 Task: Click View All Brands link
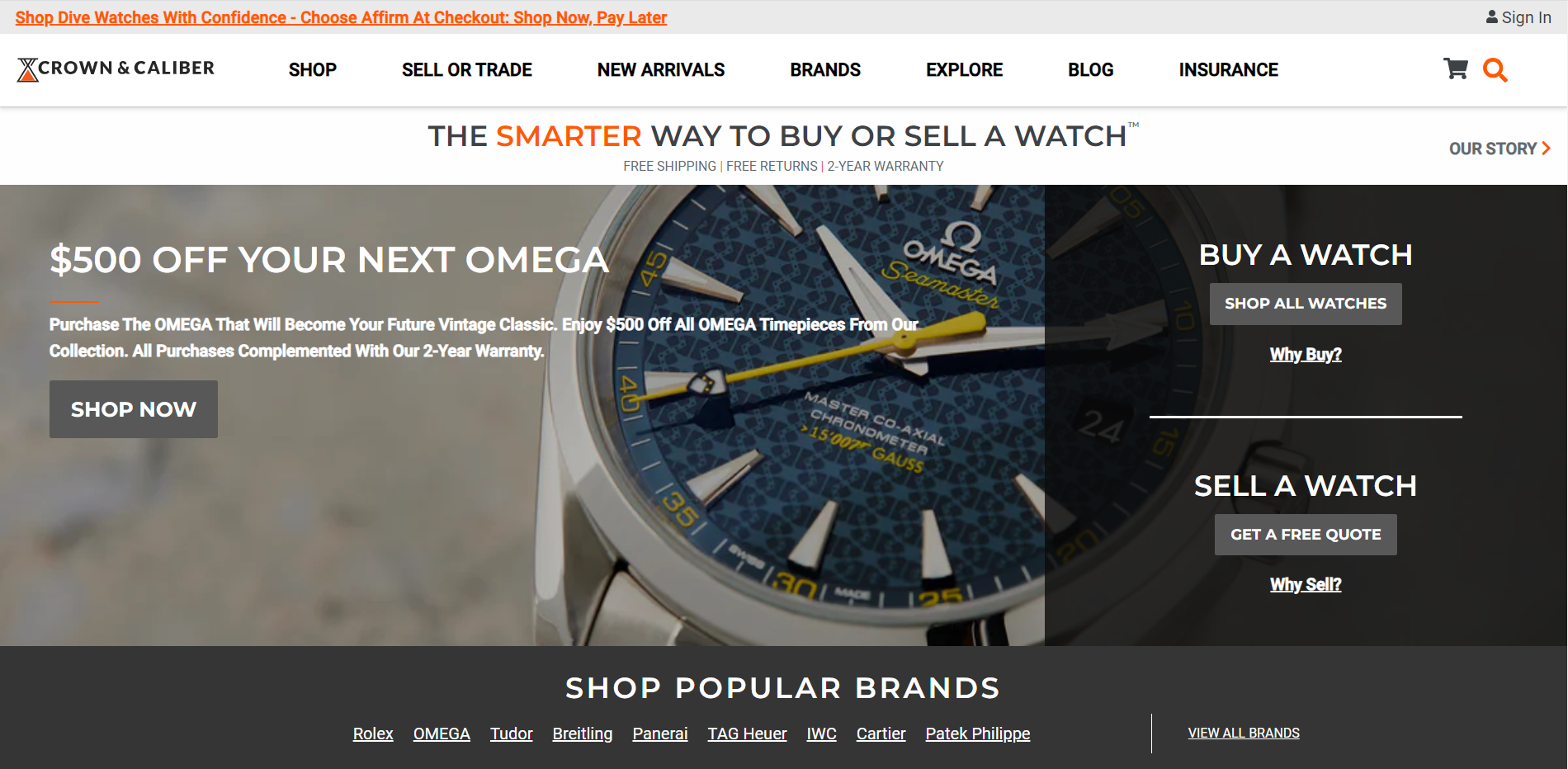[x=1244, y=733]
